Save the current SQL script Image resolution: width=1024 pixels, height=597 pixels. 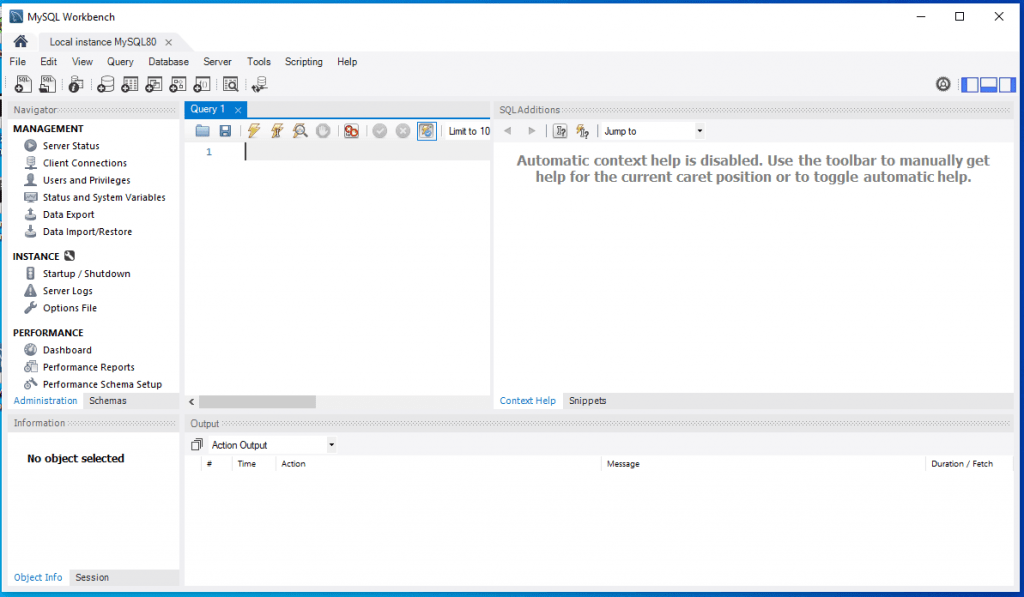coord(225,130)
